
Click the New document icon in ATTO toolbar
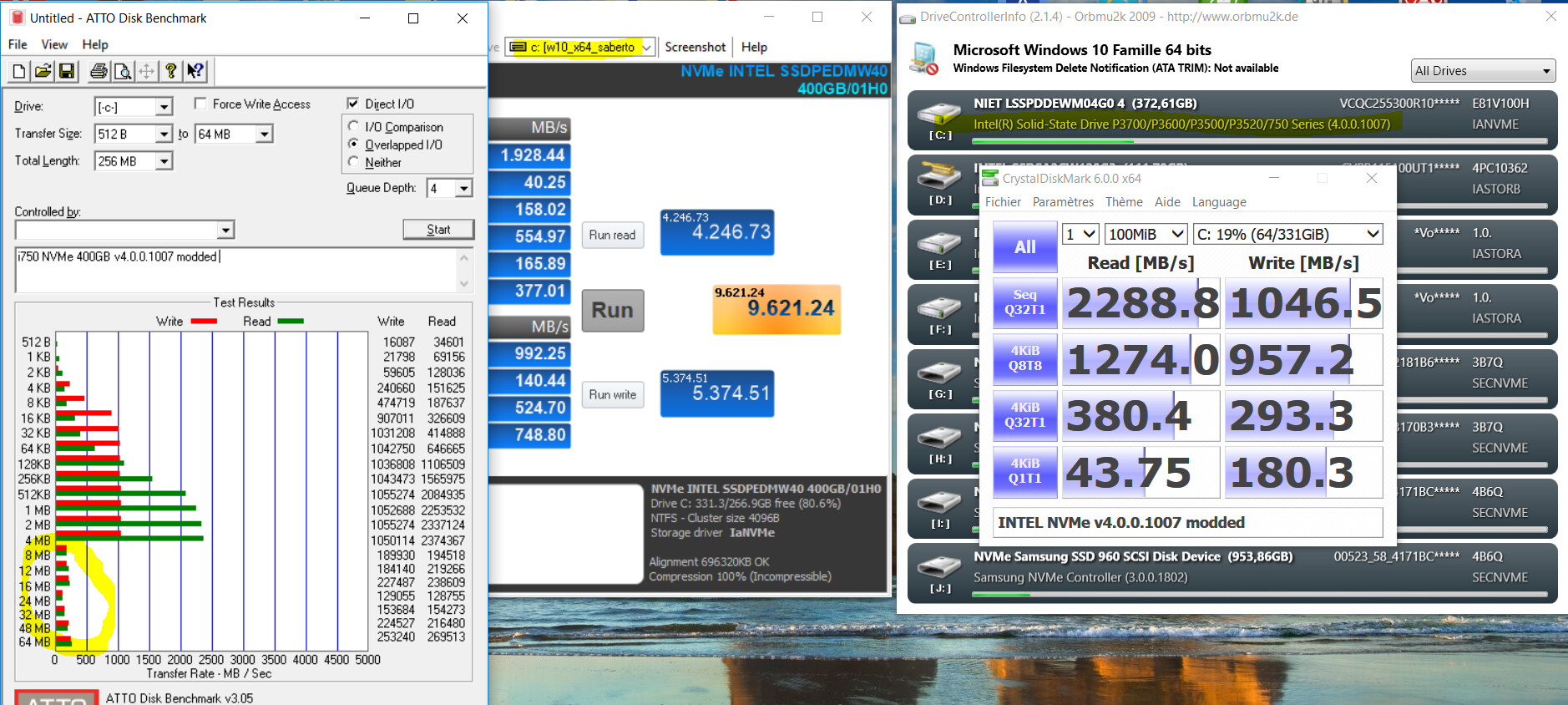pyautogui.click(x=19, y=72)
